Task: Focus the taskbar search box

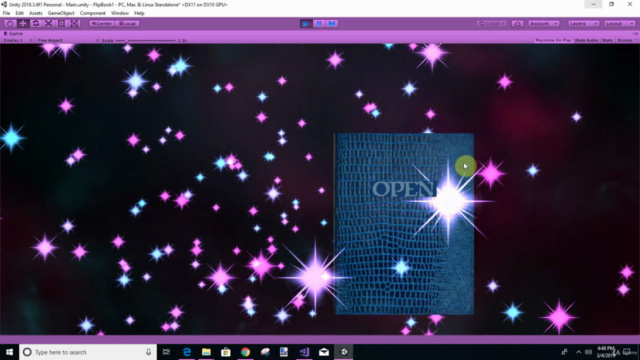Action: coord(88,352)
